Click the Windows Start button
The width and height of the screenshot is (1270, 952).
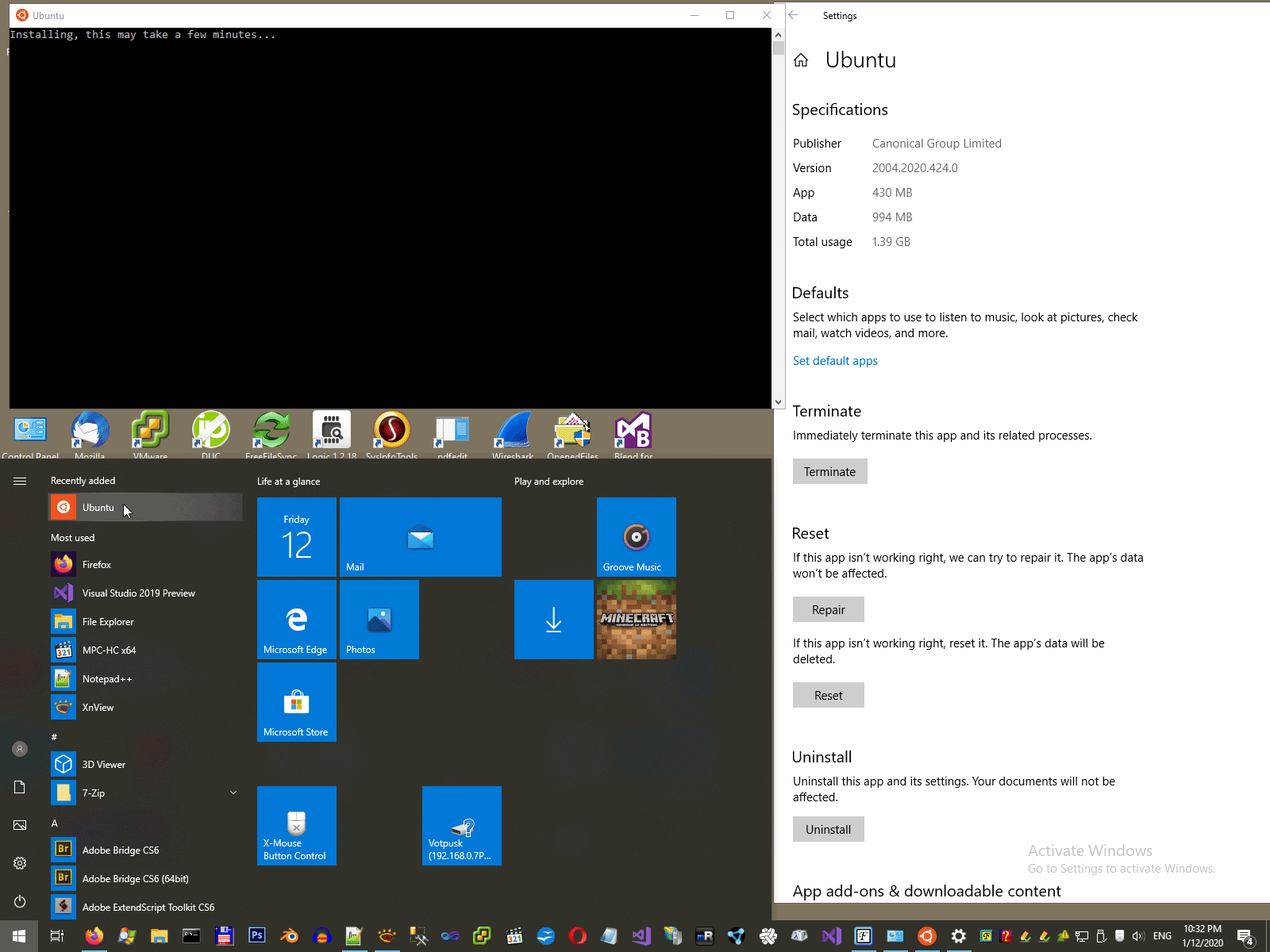click(x=19, y=936)
